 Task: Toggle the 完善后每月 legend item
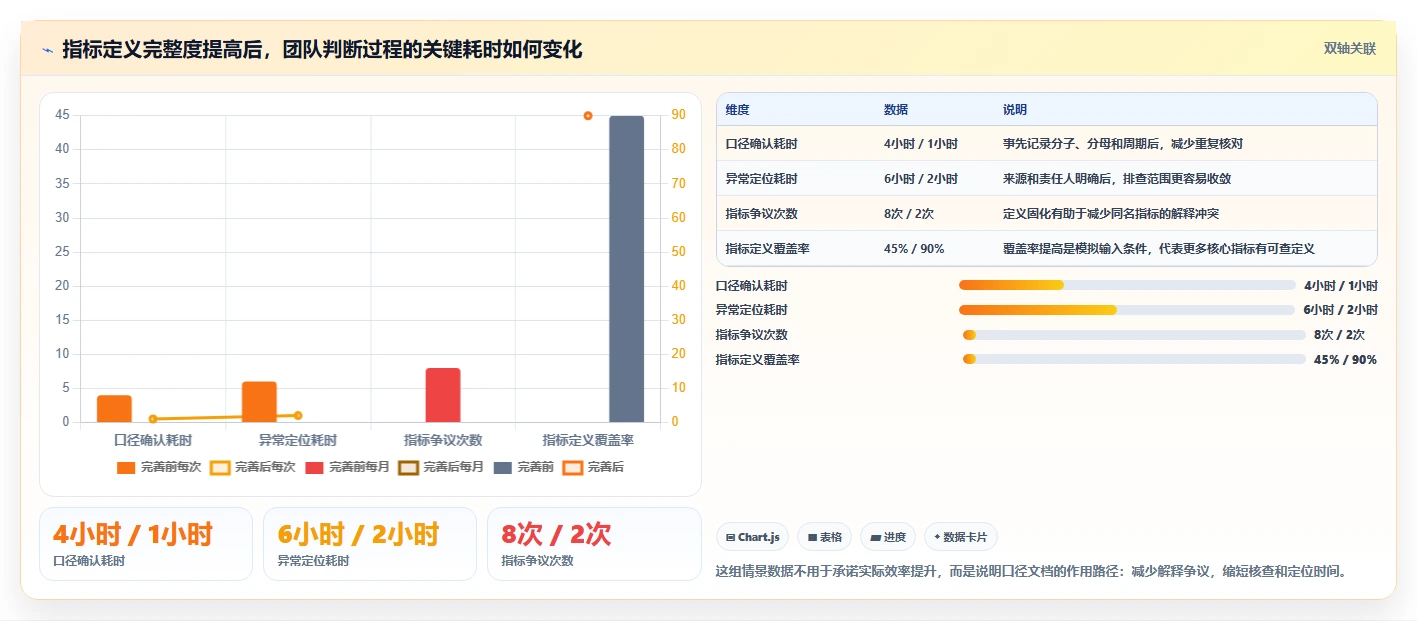tap(441, 467)
